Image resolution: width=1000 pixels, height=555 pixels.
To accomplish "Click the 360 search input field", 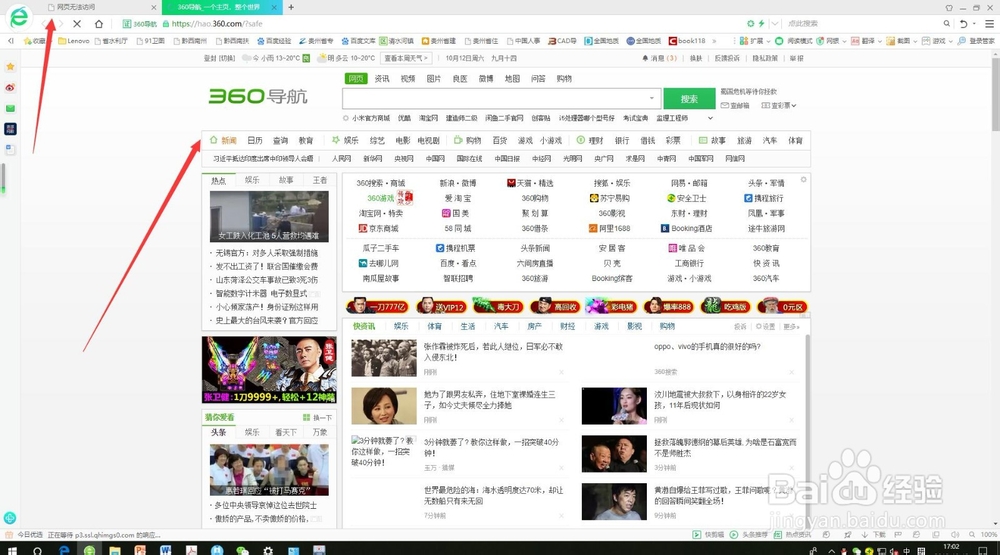I will [x=501, y=99].
